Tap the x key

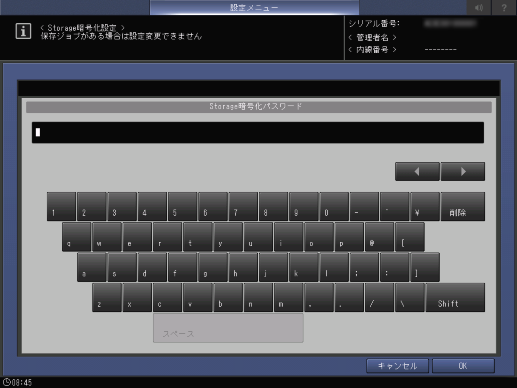(137, 298)
